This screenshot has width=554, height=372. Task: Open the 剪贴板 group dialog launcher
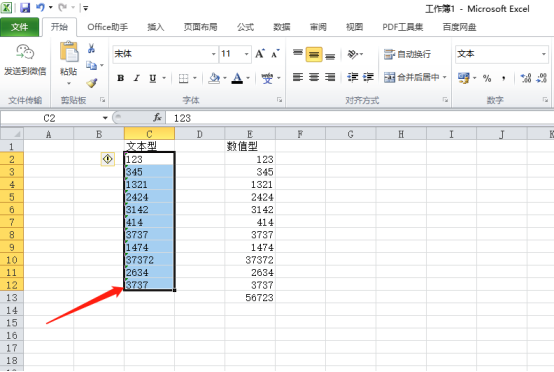(102, 100)
